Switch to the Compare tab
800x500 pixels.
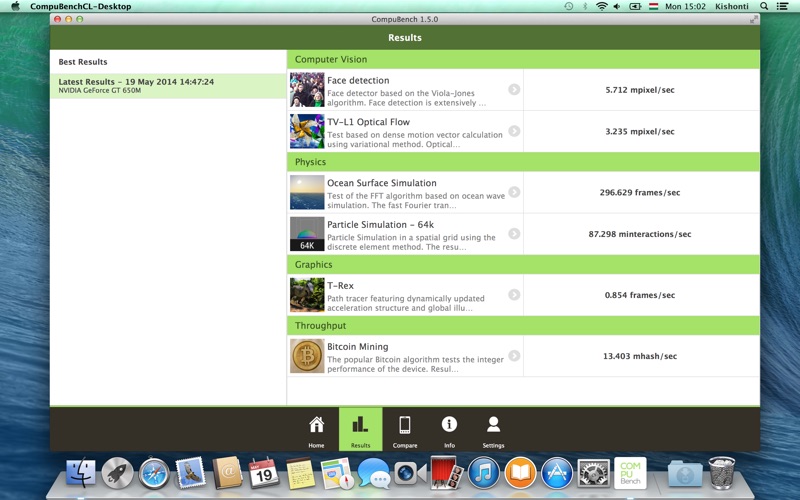pyautogui.click(x=405, y=430)
